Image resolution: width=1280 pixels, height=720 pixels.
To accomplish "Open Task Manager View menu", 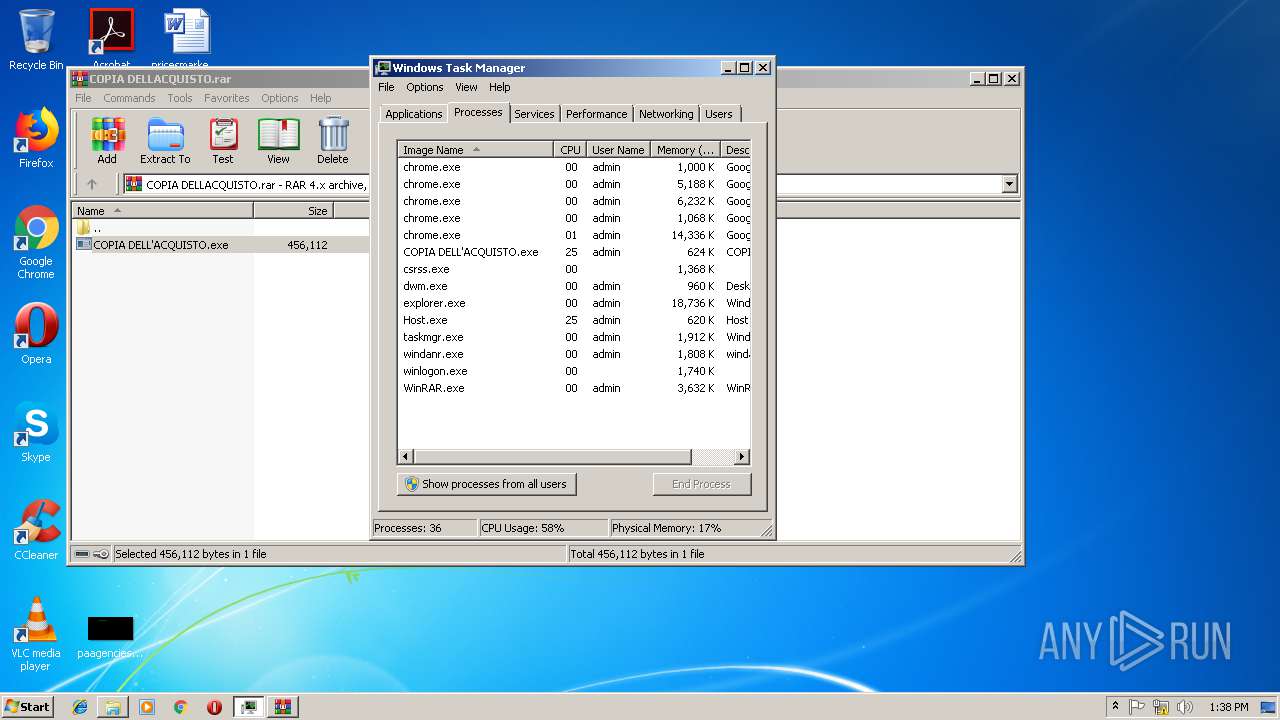I will [x=466, y=87].
